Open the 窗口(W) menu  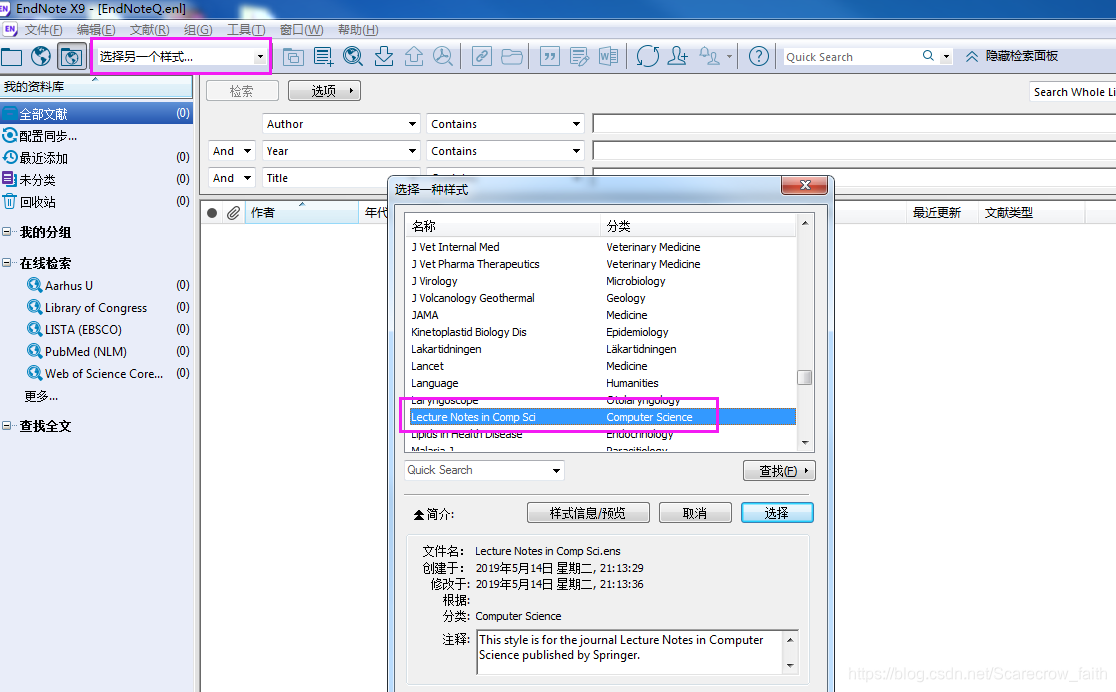pyautogui.click(x=301, y=30)
